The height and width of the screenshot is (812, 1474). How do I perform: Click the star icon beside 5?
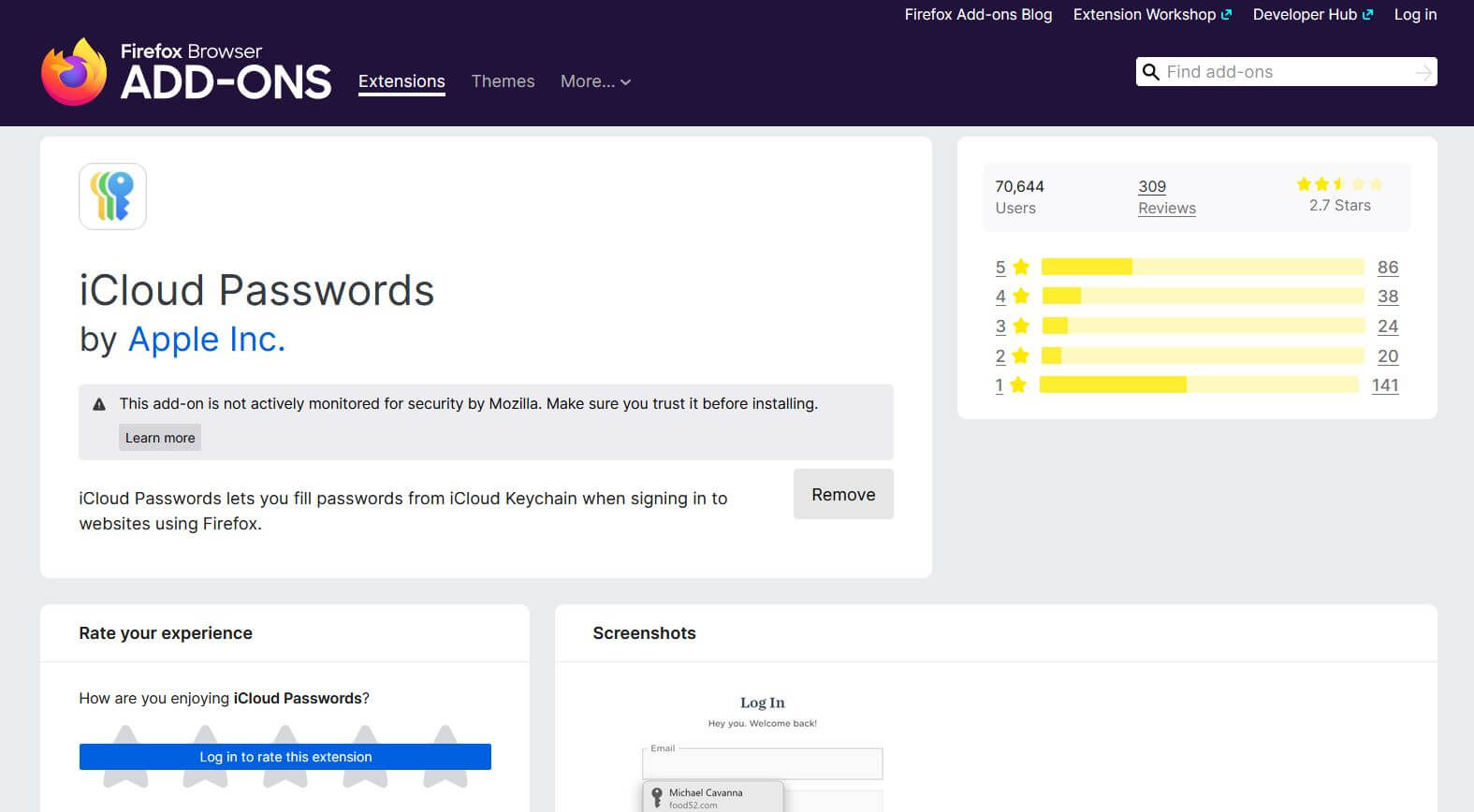[1021, 268]
